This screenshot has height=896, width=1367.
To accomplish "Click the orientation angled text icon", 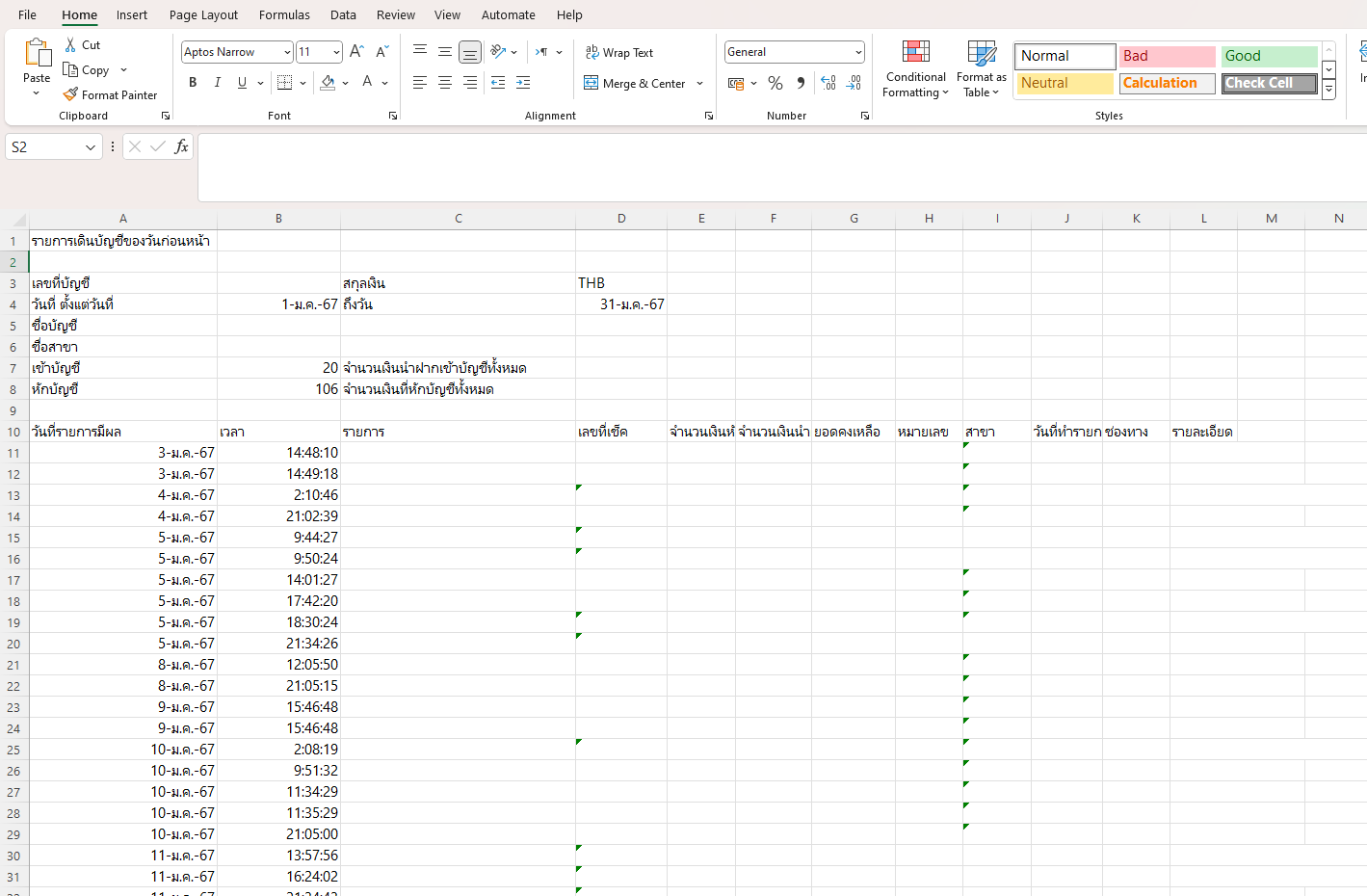I will pos(498,52).
